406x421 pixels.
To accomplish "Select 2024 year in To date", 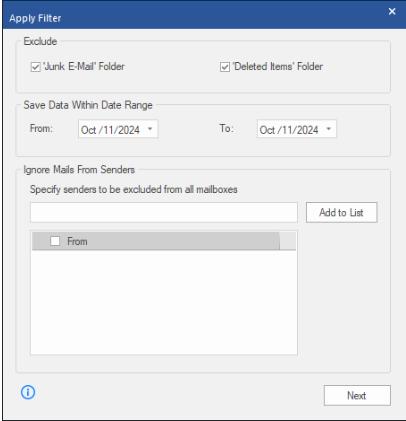I will [306, 130].
